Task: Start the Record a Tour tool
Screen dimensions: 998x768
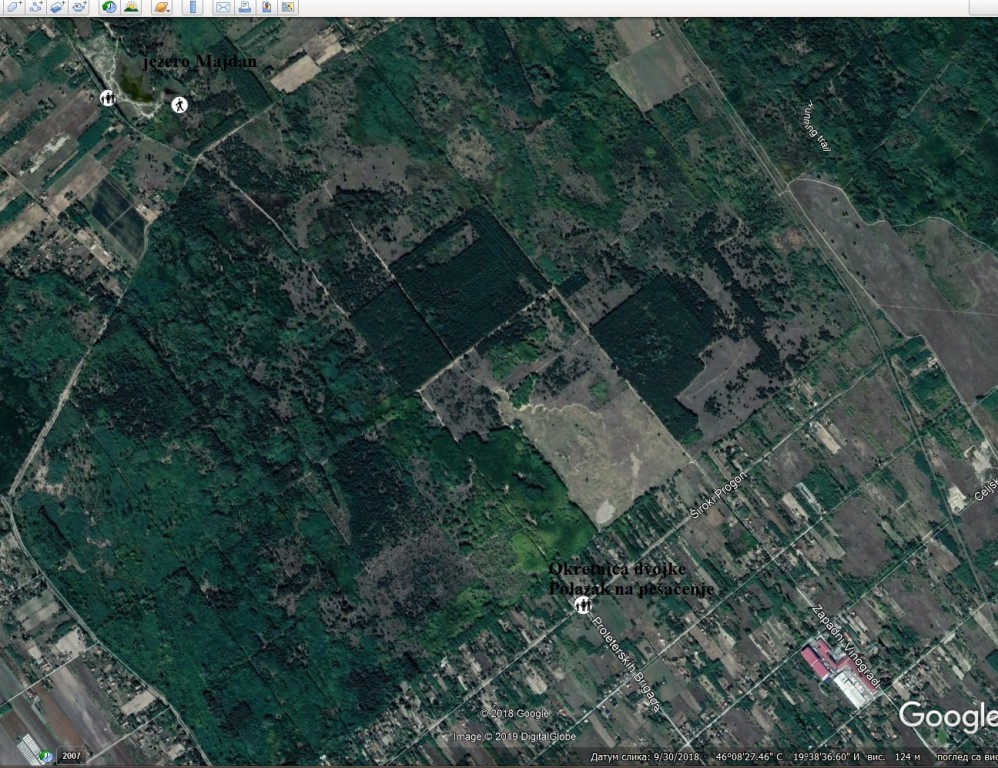Action: tap(80, 7)
